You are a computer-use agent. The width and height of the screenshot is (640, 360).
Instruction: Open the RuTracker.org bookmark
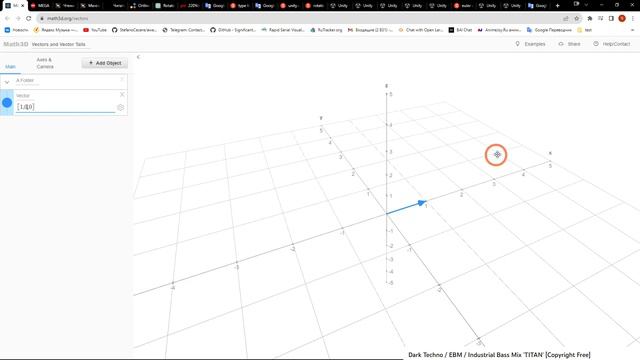(x=326, y=30)
